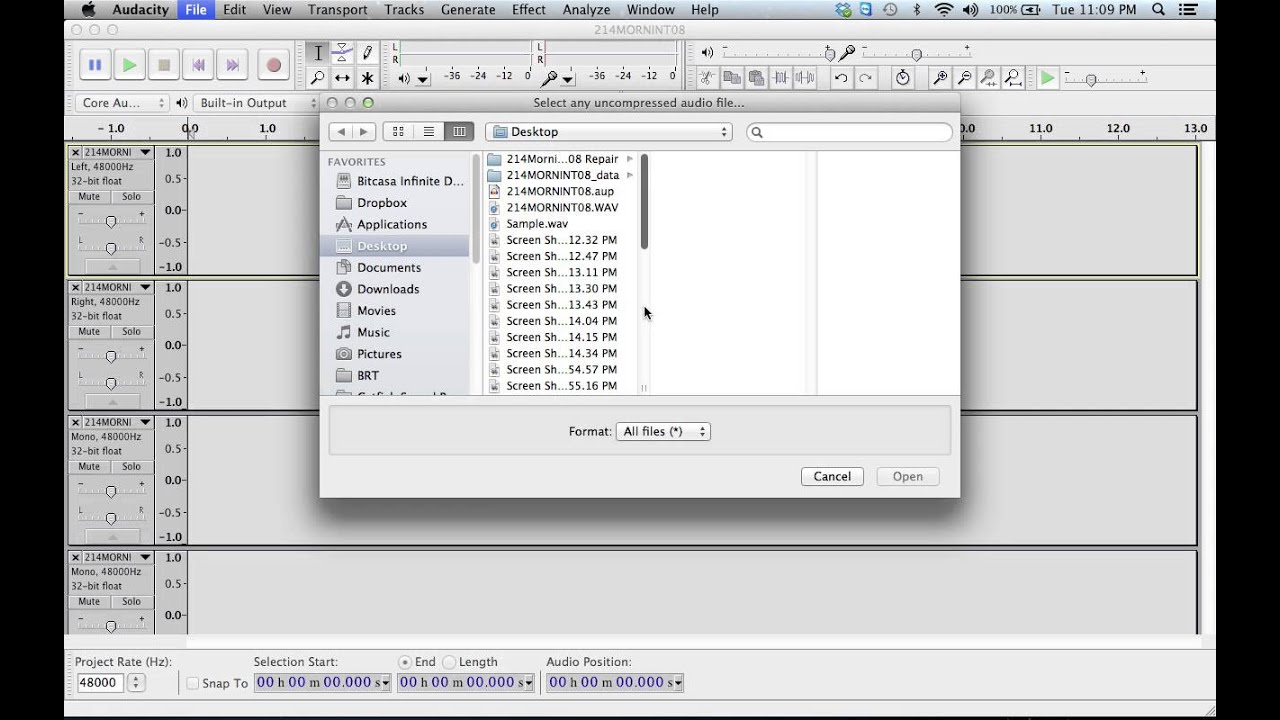Select the Draw pencil tool
This screenshot has height=720, width=1280.
coord(367,53)
